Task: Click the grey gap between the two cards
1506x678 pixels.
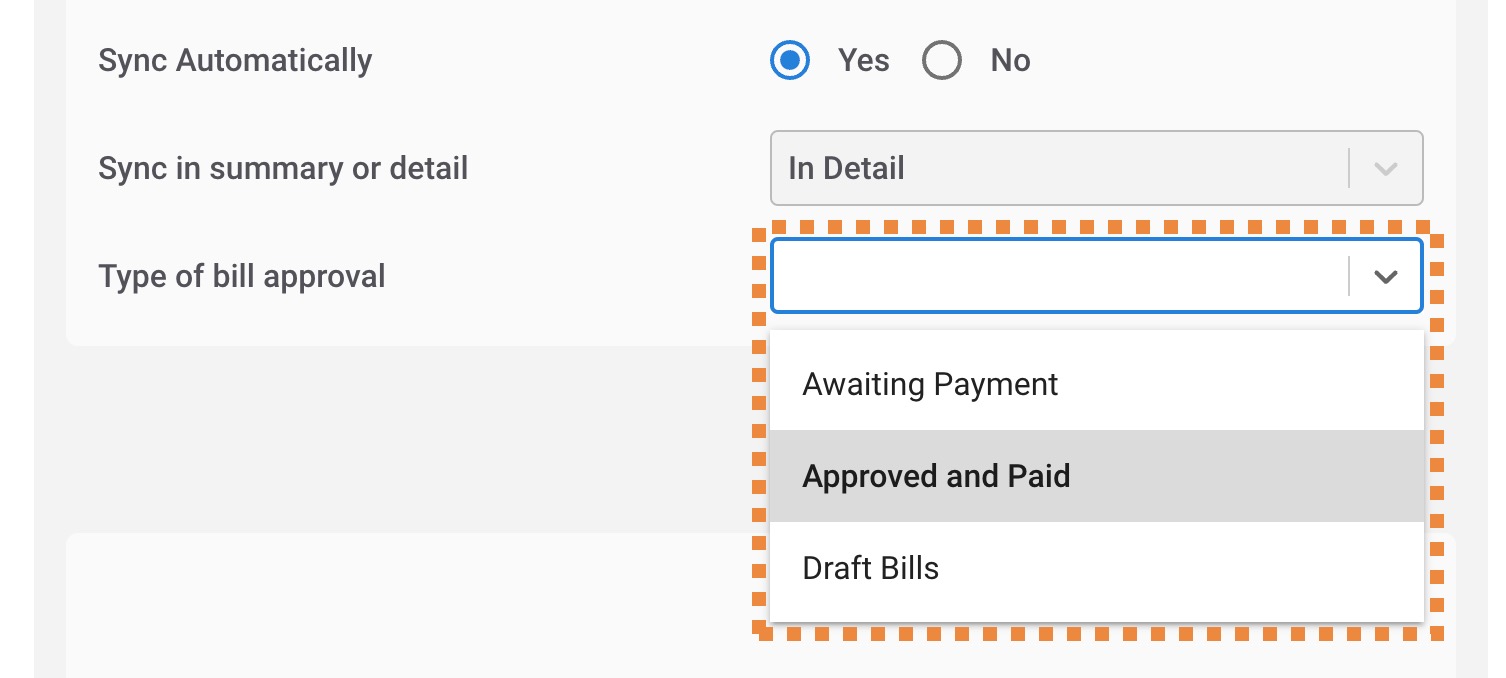Action: [x=400, y=440]
